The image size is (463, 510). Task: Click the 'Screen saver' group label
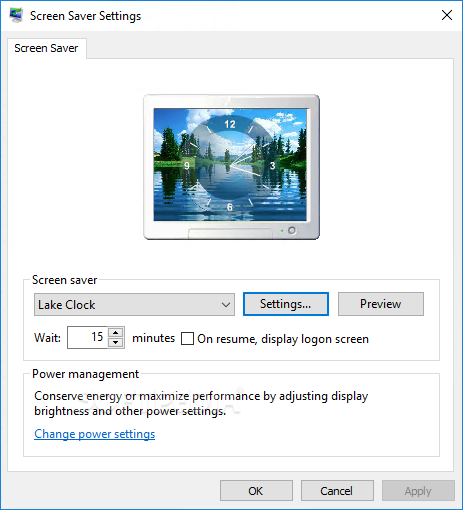64,280
